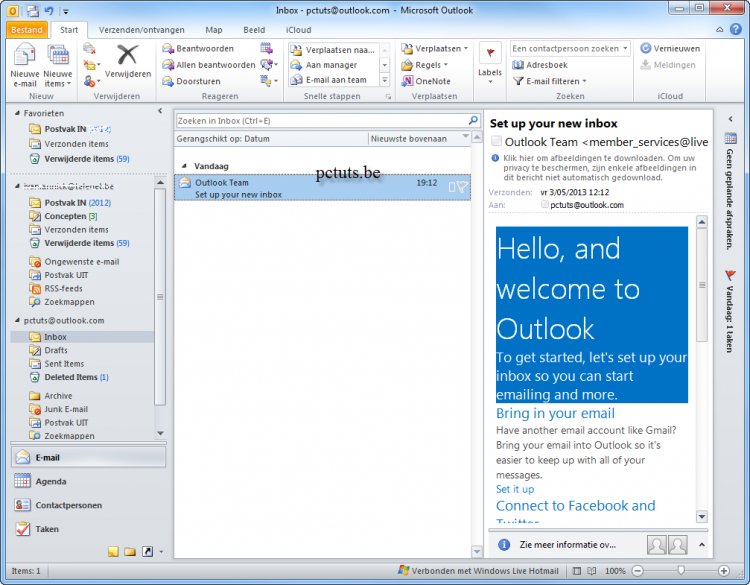Expand the To-Do bar arrow

click(730, 119)
